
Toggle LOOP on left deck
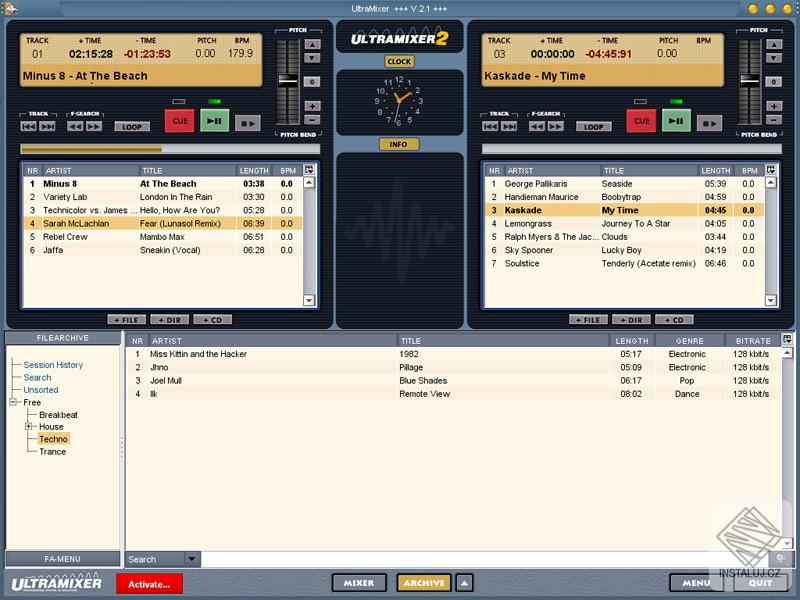(x=132, y=127)
